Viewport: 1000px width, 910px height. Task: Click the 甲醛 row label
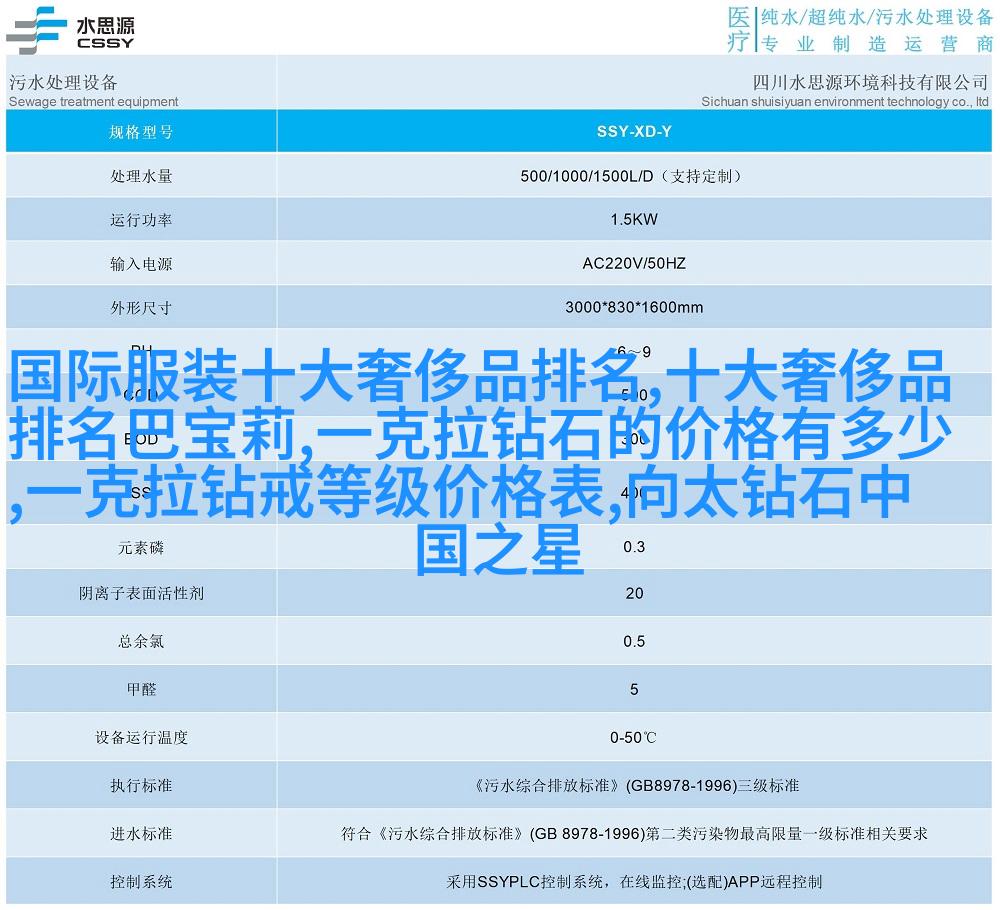tap(141, 689)
